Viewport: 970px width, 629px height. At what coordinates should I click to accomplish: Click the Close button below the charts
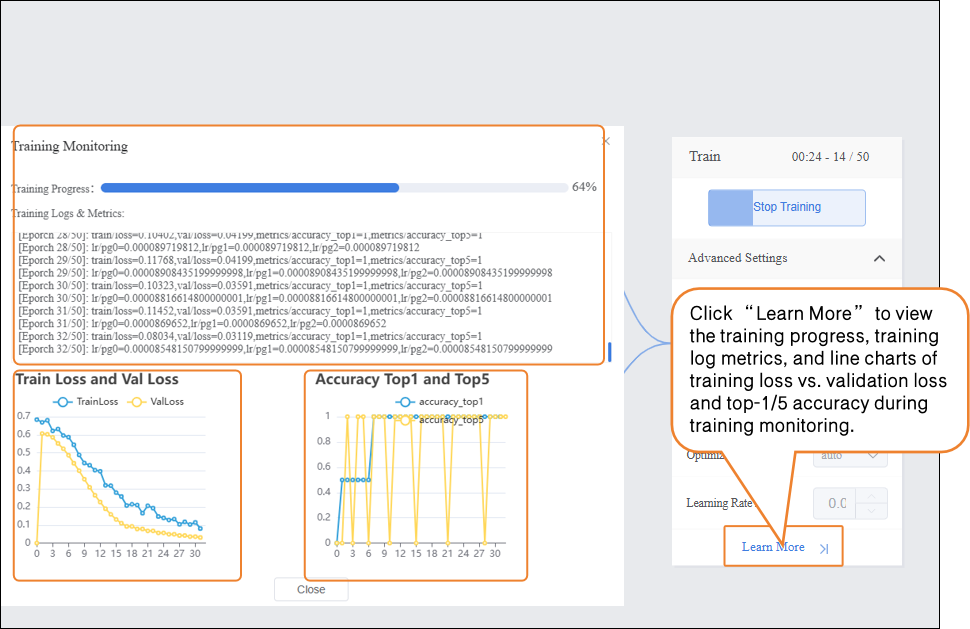click(311, 589)
